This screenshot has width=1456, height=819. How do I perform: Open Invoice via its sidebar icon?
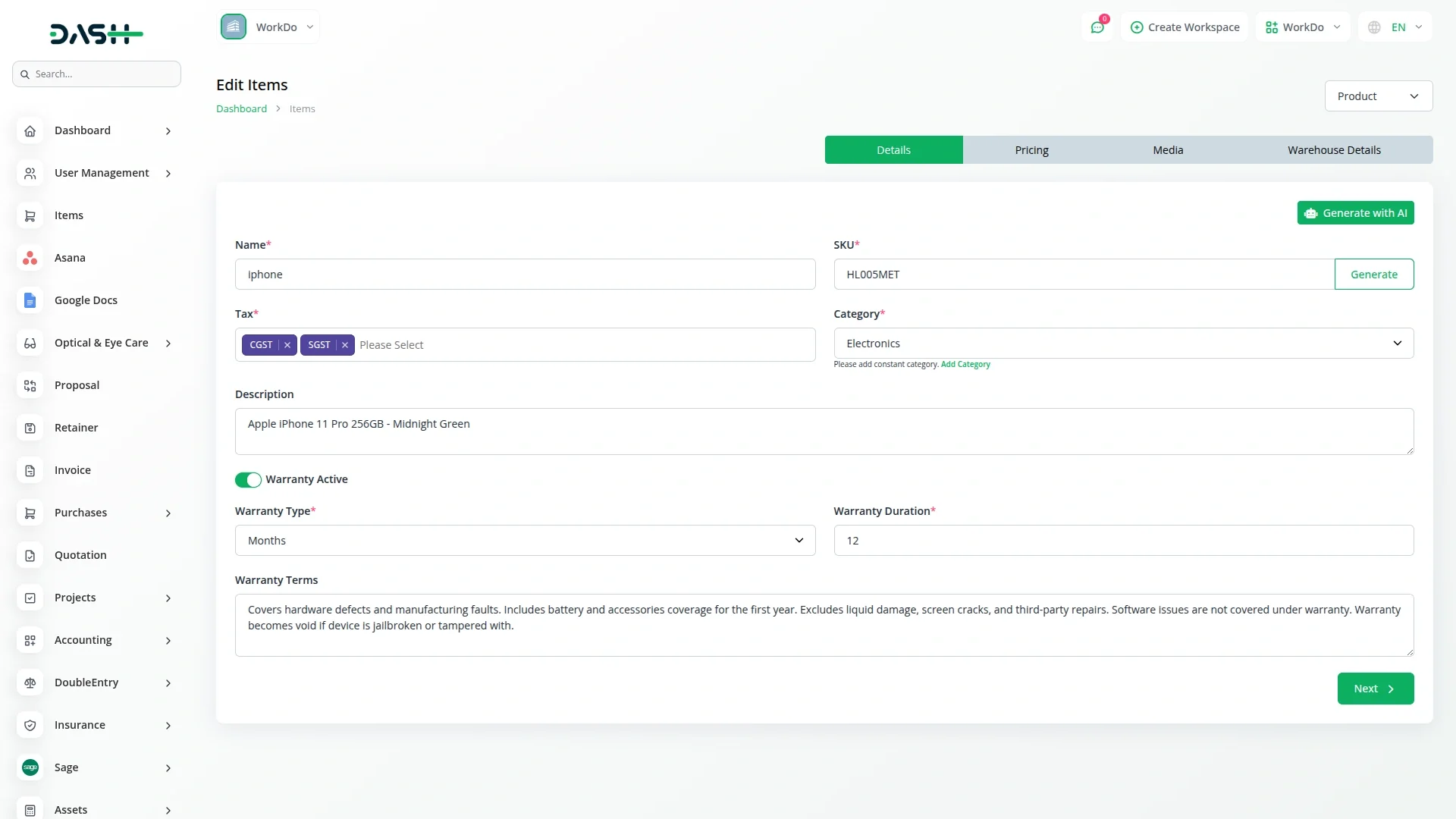(30, 470)
